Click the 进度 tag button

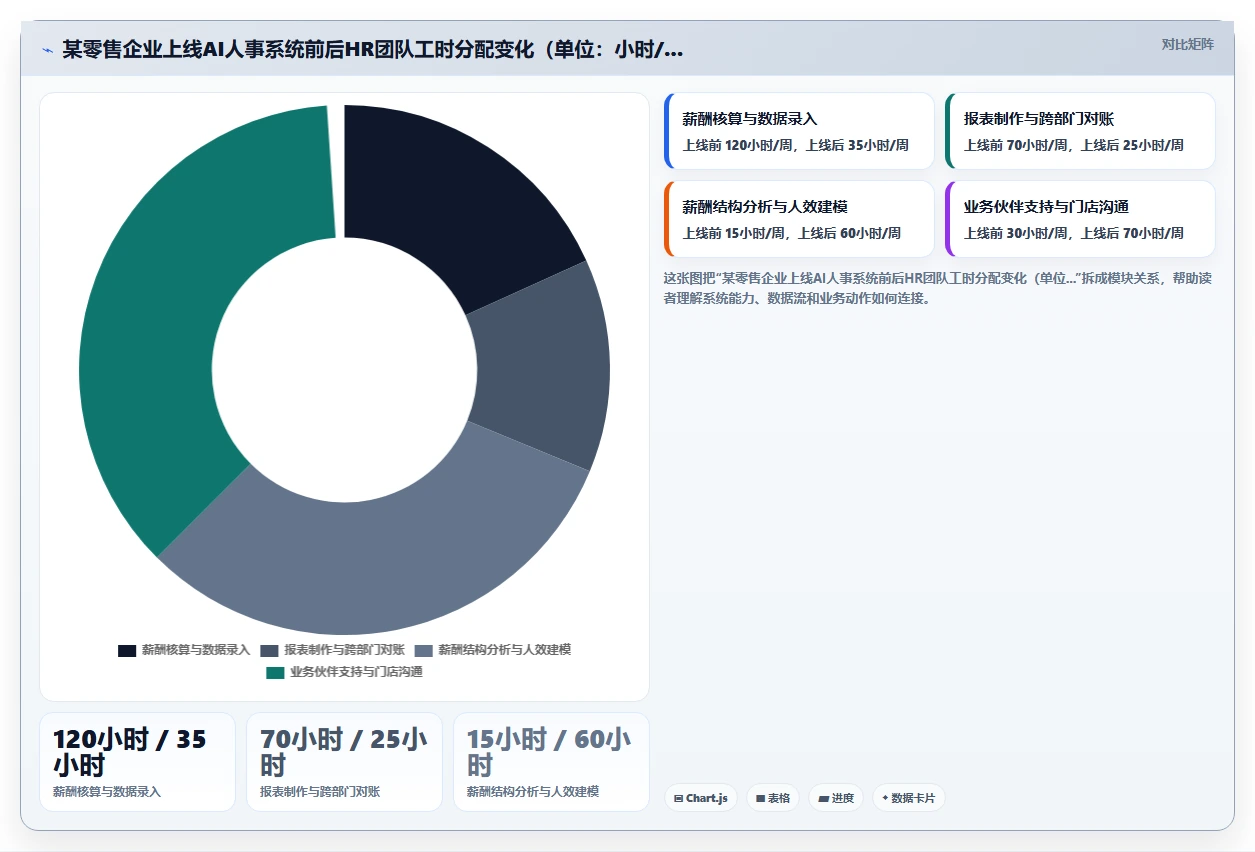[836, 798]
